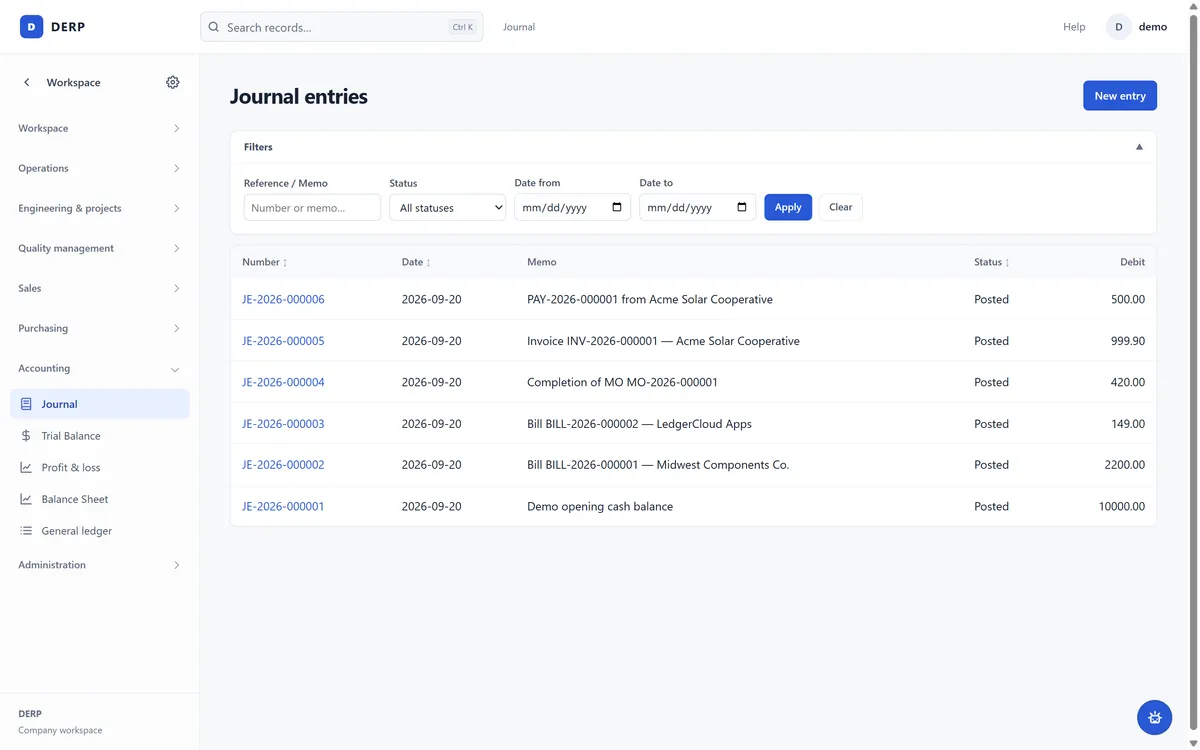Click memo mentioning LedgerCloud Apps
Viewport: 1200px width, 750px height.
point(639,424)
